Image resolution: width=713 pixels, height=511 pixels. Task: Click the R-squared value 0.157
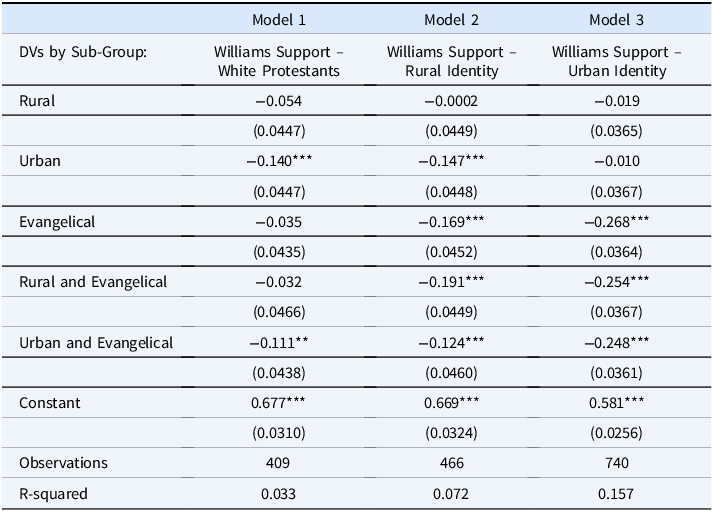(616, 493)
